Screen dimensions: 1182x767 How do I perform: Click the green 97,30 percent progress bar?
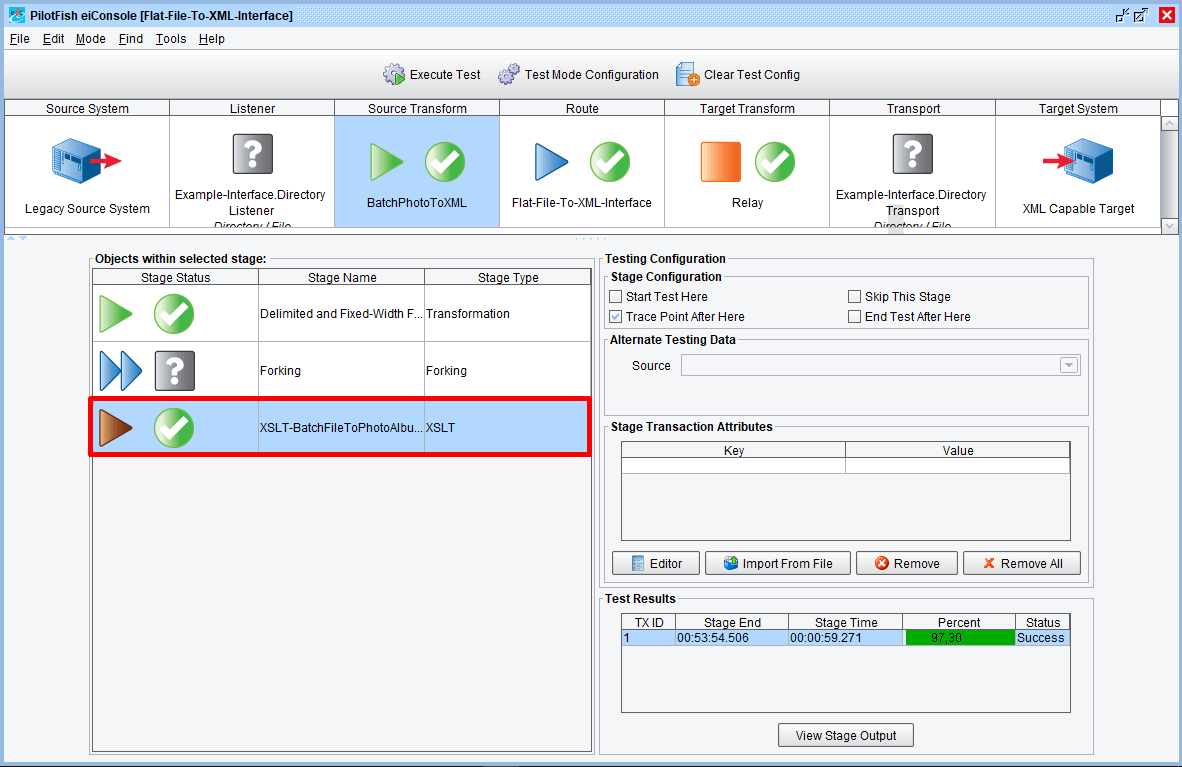pyautogui.click(x=960, y=638)
